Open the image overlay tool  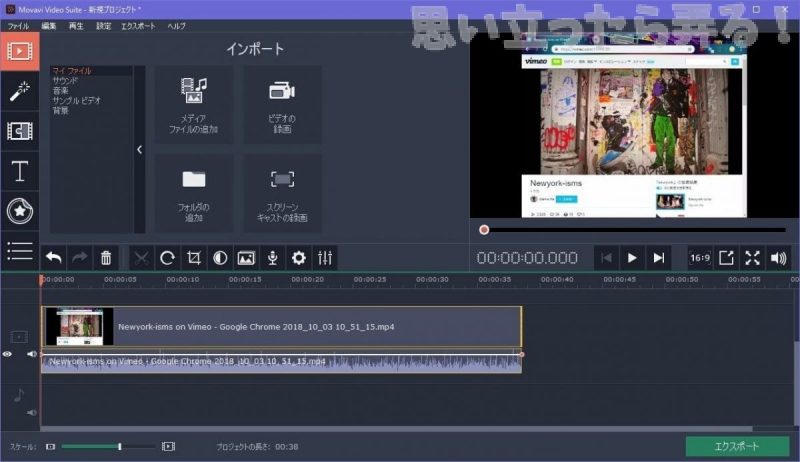point(246,258)
